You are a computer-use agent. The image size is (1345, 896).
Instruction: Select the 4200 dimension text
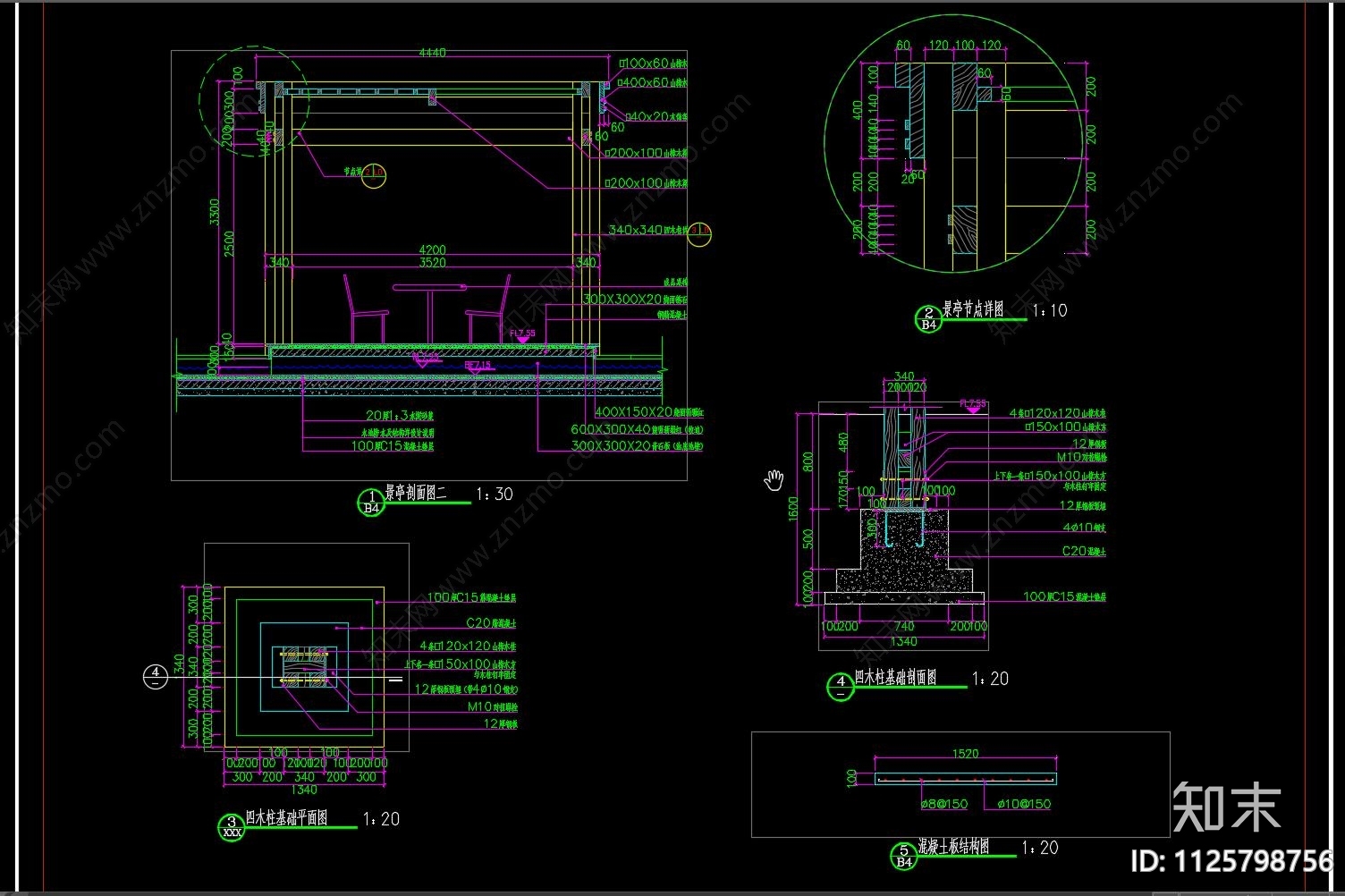click(x=431, y=249)
